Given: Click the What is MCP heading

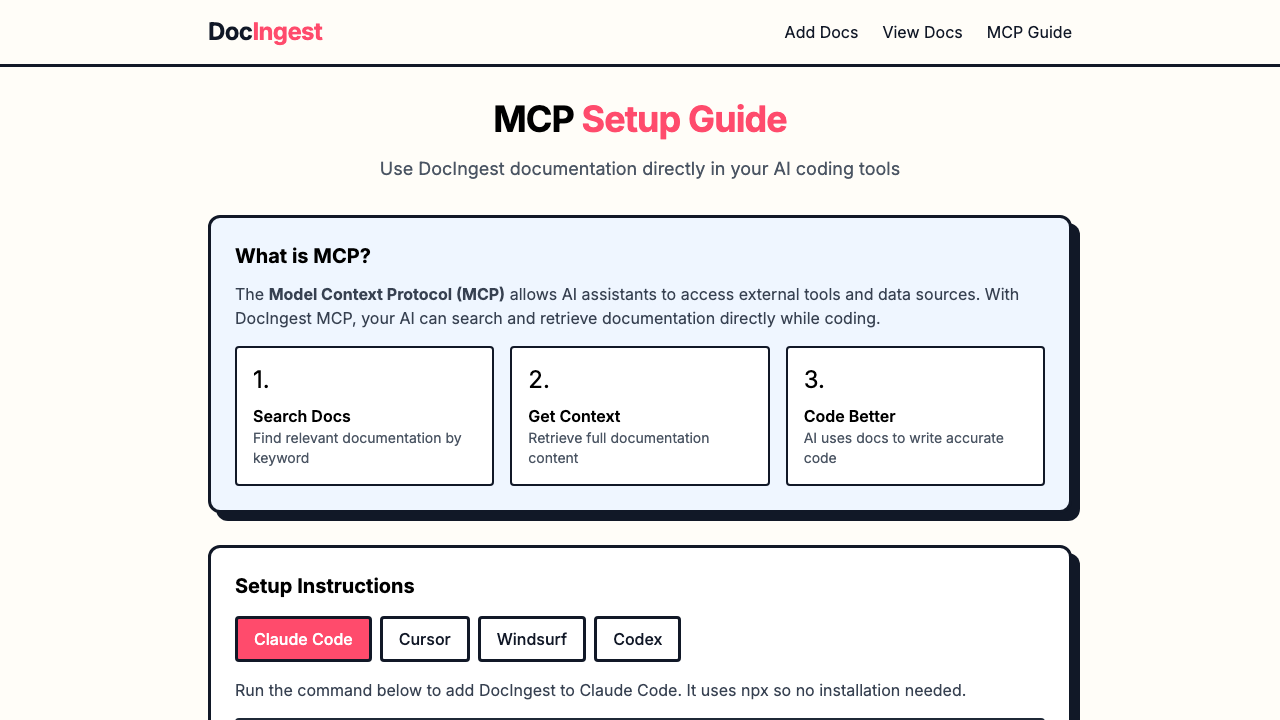Looking at the screenshot, I should pos(302,256).
